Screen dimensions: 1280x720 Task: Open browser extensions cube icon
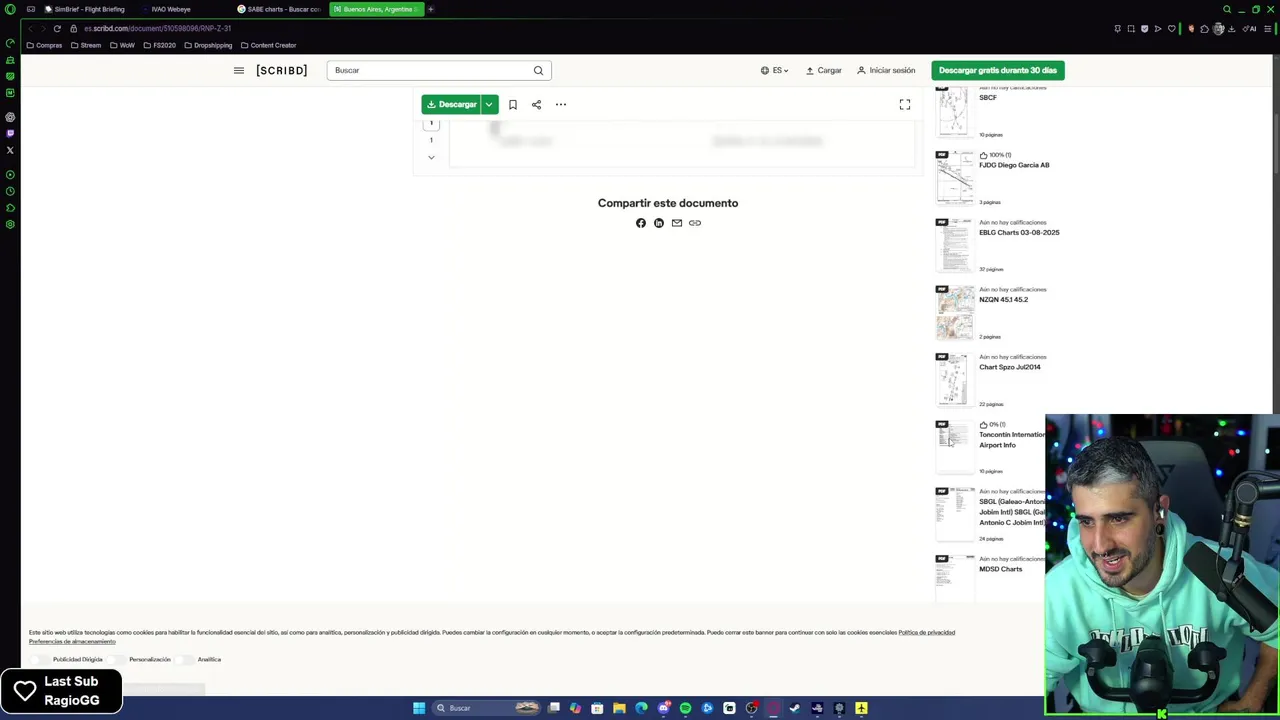pyautogui.click(x=1204, y=28)
